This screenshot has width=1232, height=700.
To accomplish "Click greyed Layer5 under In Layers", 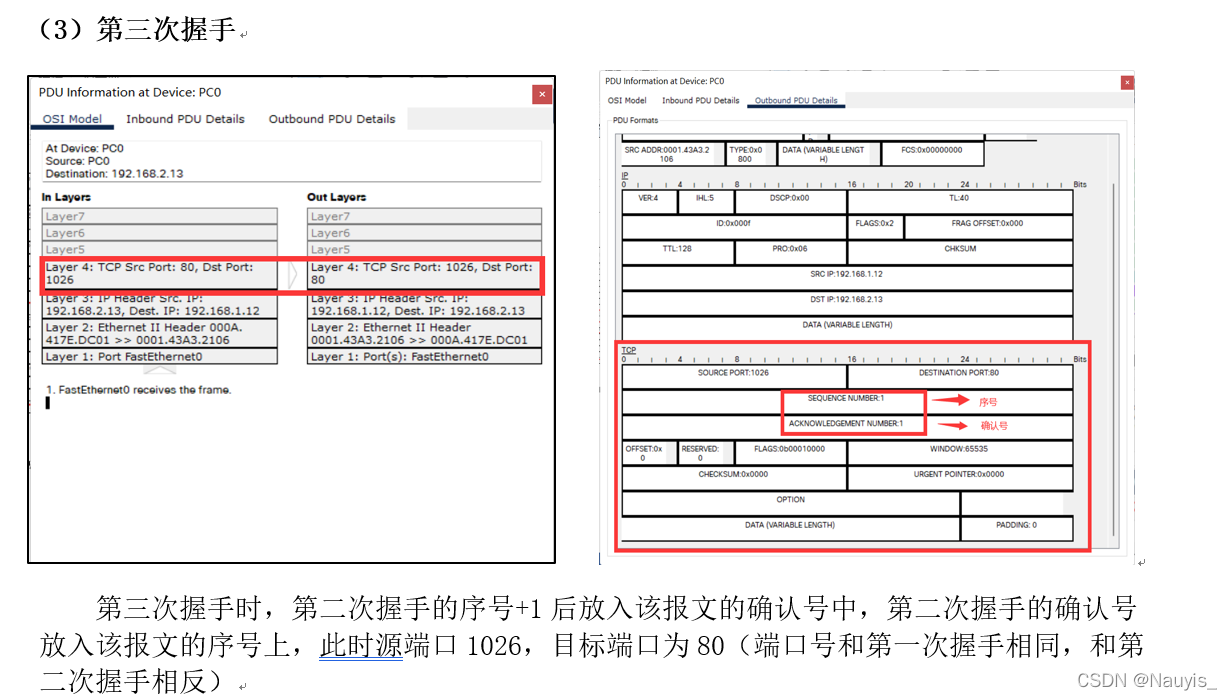I will click(160, 249).
